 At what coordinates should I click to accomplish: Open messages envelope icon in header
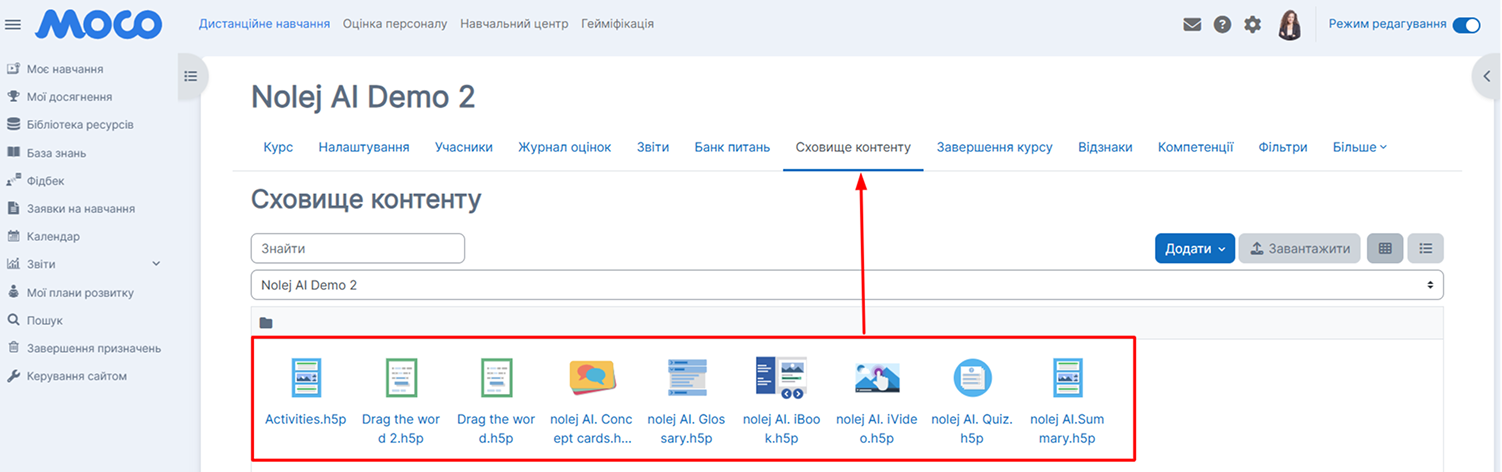[x=1192, y=25]
